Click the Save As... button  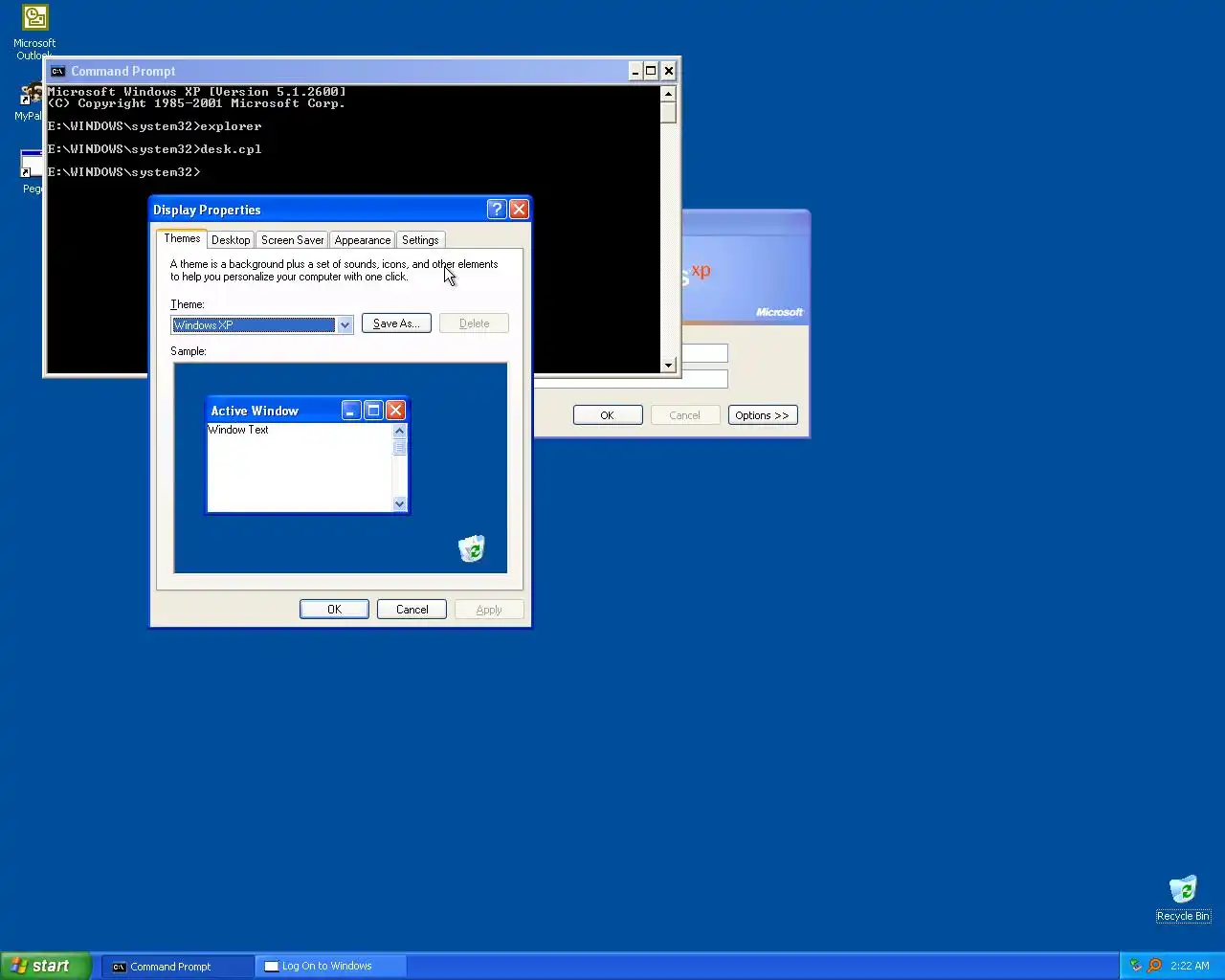[396, 323]
